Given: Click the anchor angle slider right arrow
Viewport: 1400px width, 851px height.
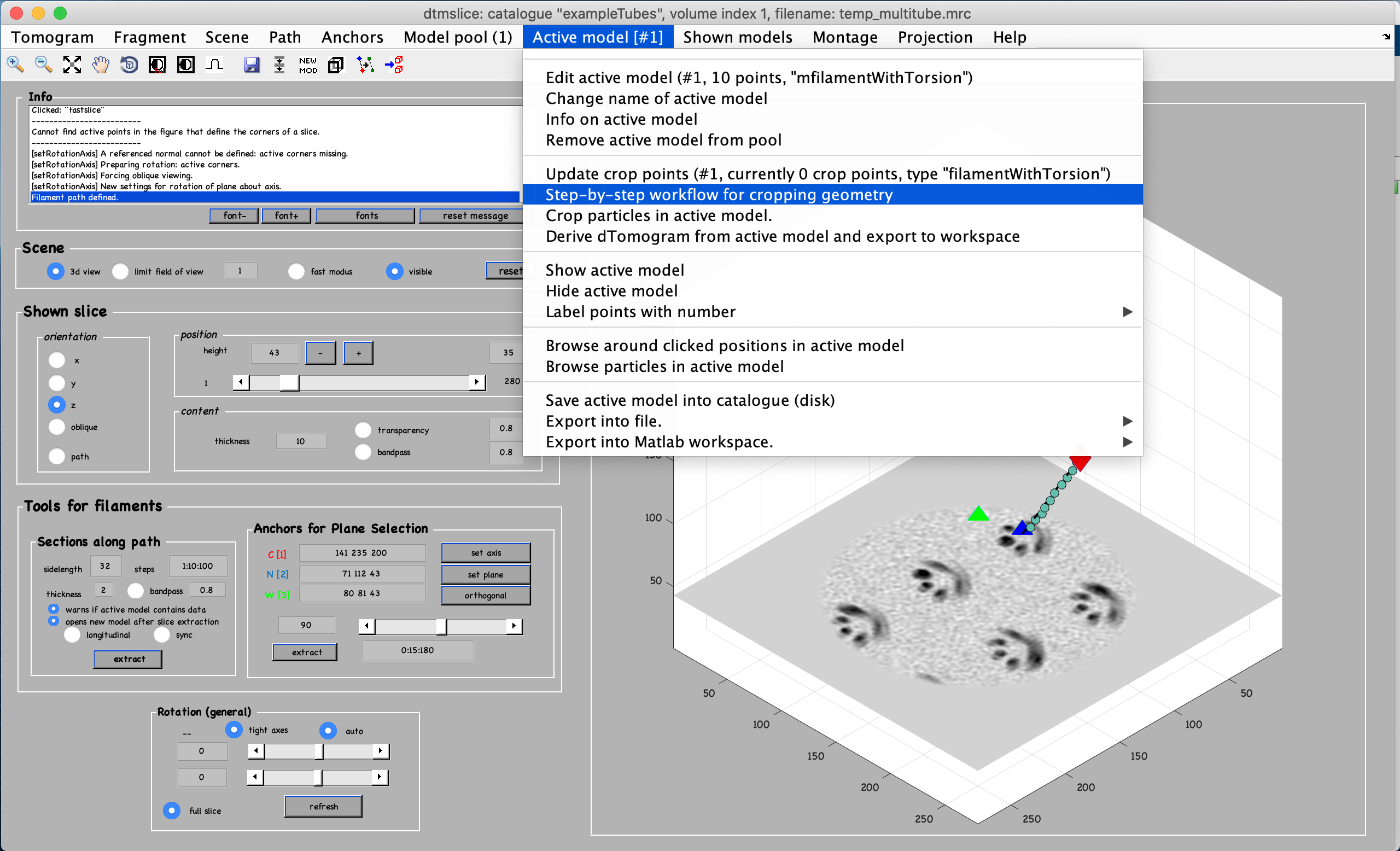Looking at the screenshot, I should [x=515, y=626].
